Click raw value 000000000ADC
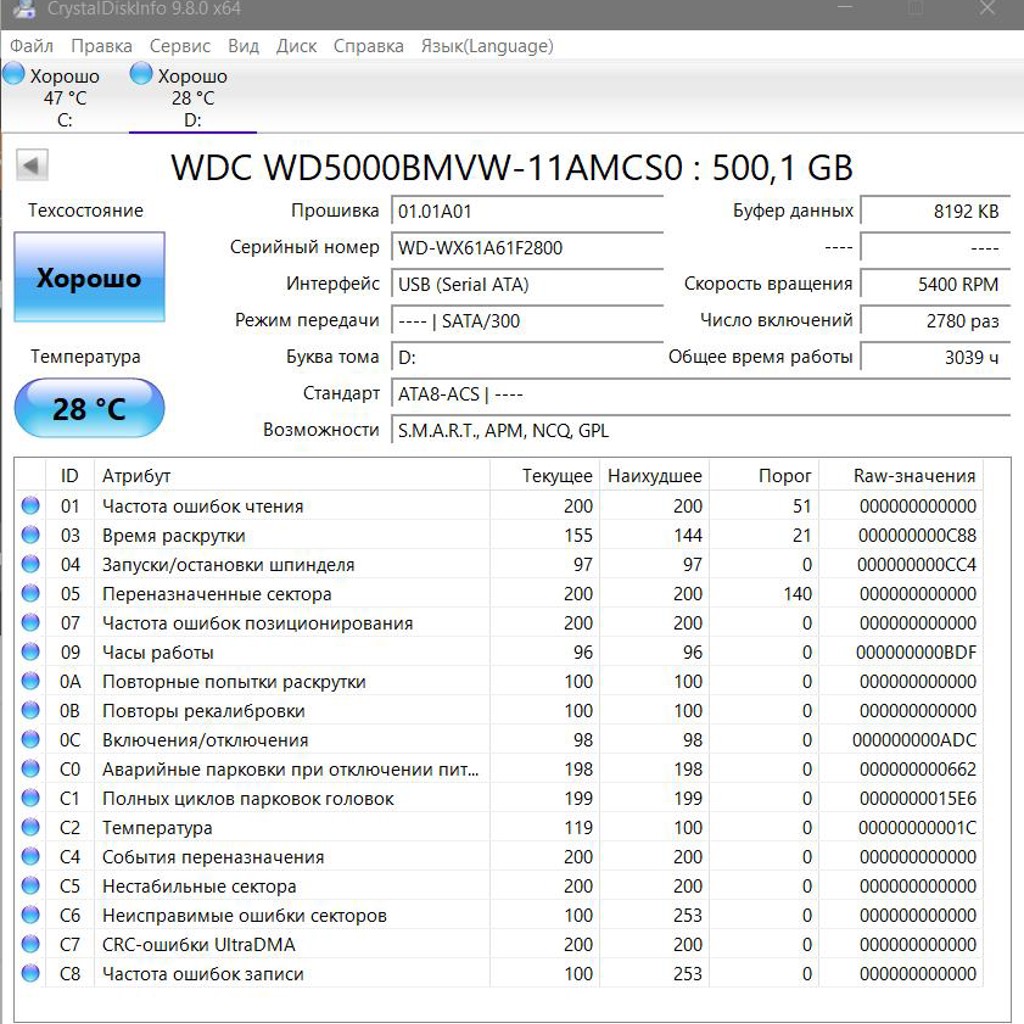1024x1024 pixels. tap(914, 740)
